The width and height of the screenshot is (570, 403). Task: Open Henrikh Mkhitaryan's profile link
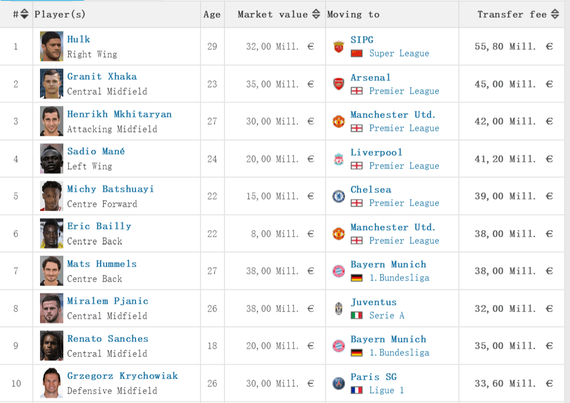pyautogui.click(x=119, y=114)
